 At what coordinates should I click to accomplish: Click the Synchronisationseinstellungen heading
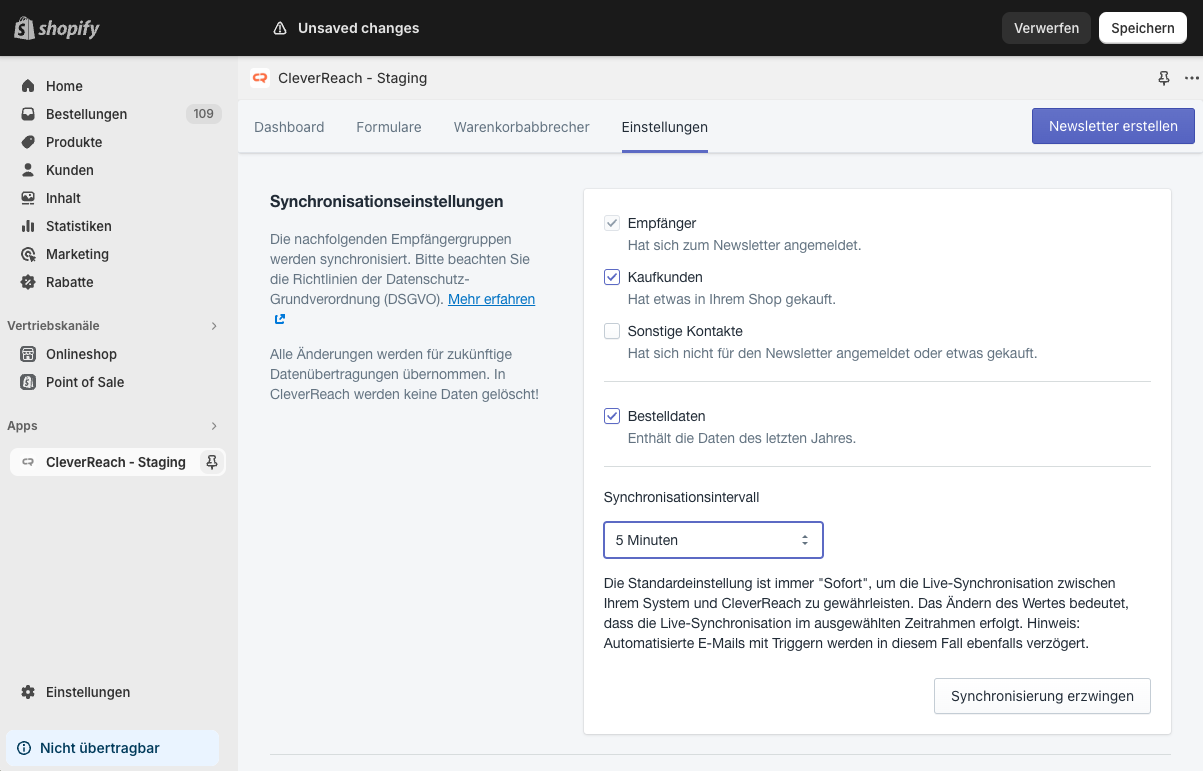click(386, 202)
